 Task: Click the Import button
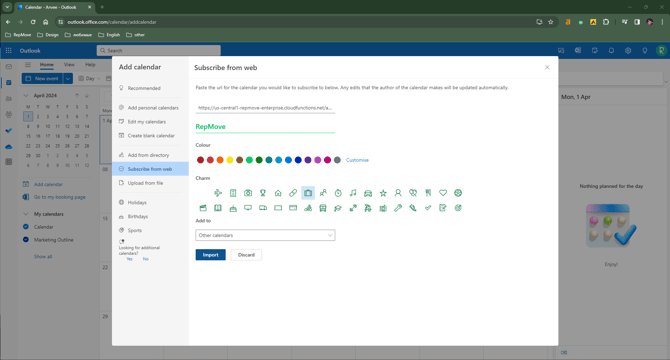(210, 255)
